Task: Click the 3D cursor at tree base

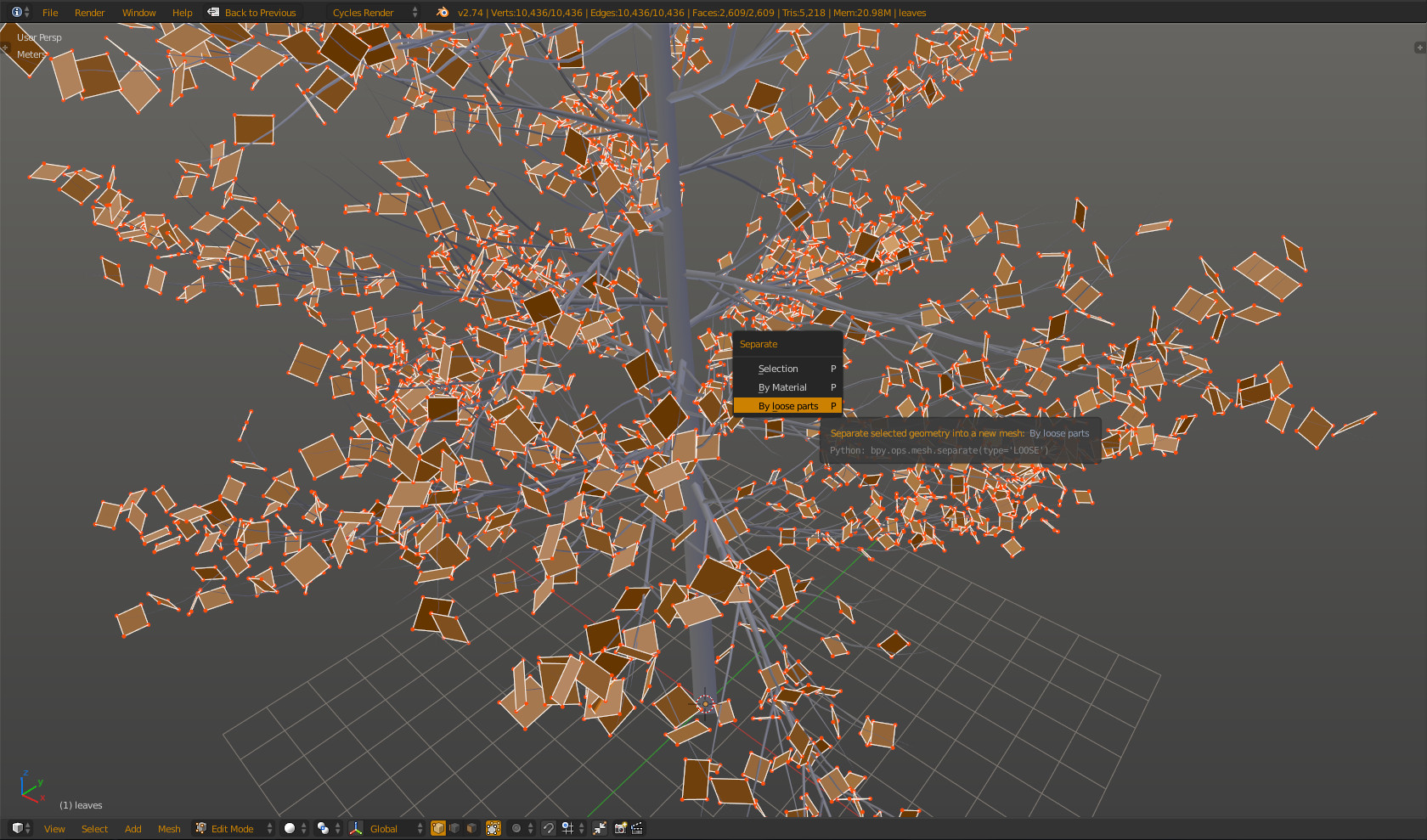Action: (x=705, y=703)
